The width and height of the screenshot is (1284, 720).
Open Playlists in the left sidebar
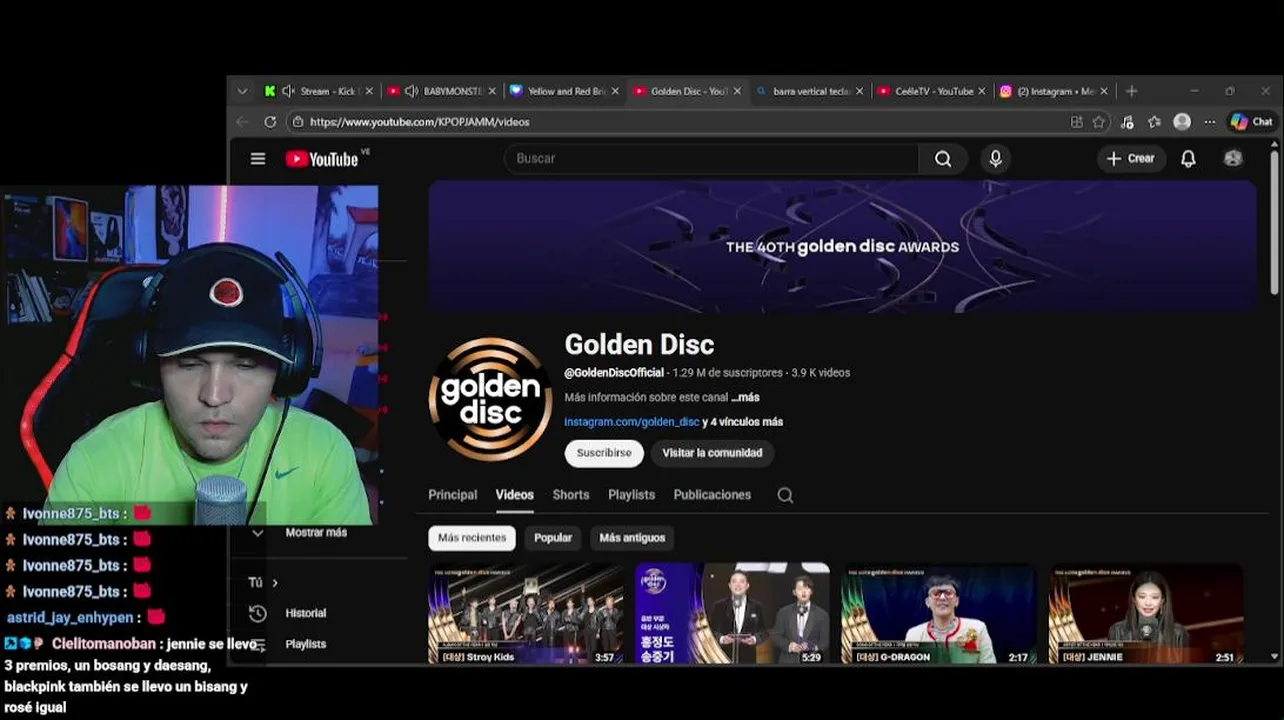tap(305, 644)
